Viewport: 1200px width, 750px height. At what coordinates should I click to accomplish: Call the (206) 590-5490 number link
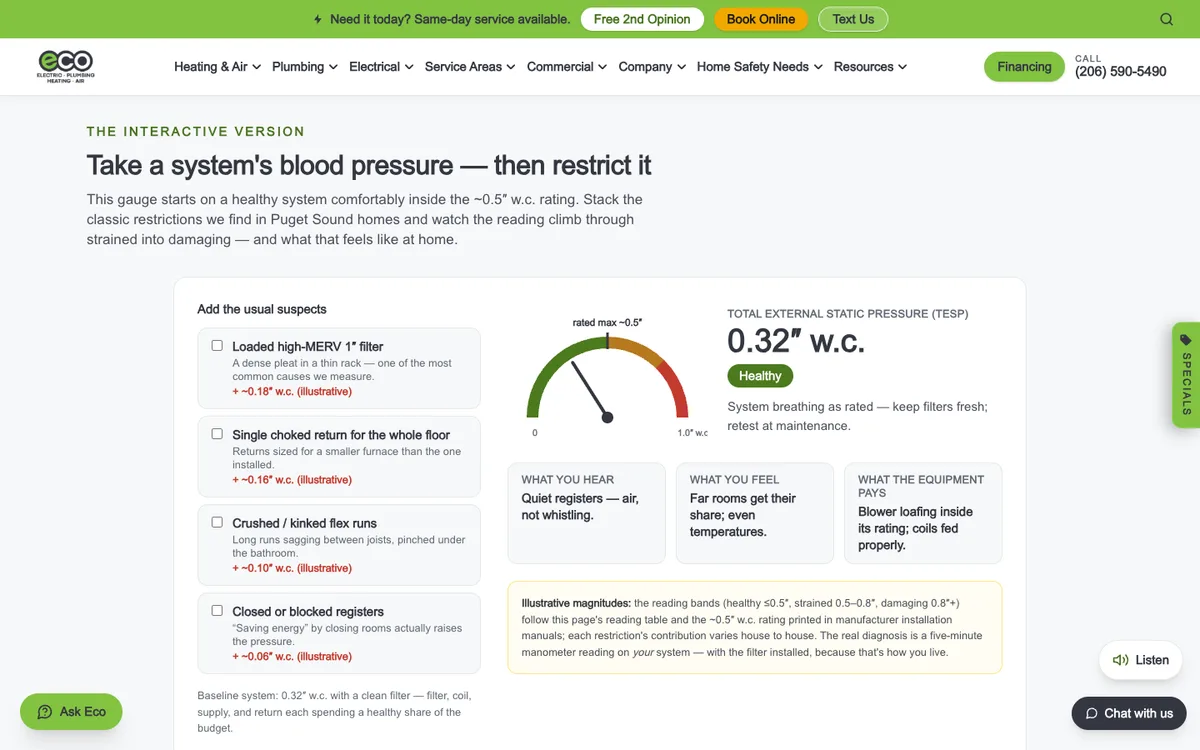pos(1121,72)
